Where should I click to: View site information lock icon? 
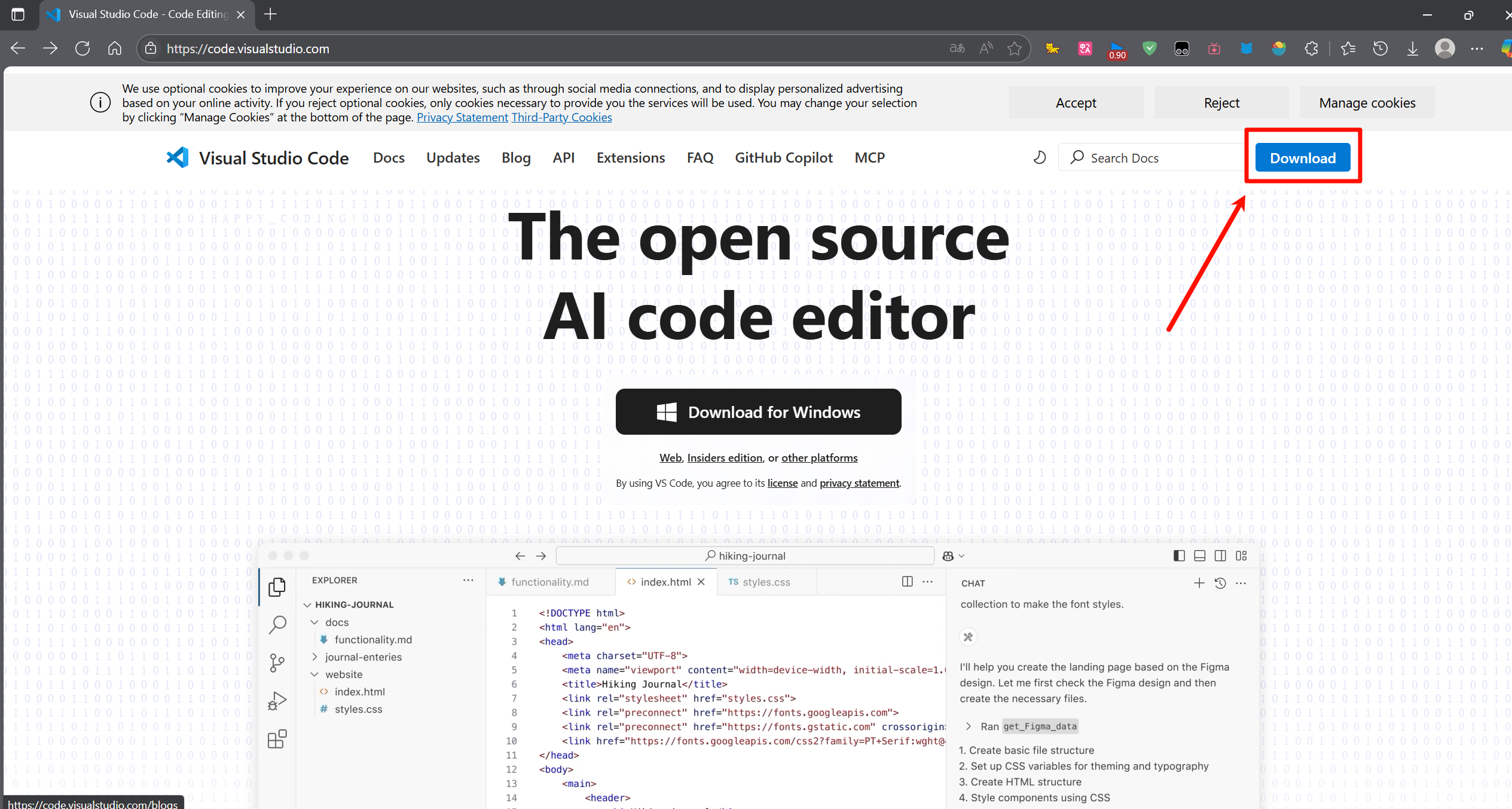151,48
